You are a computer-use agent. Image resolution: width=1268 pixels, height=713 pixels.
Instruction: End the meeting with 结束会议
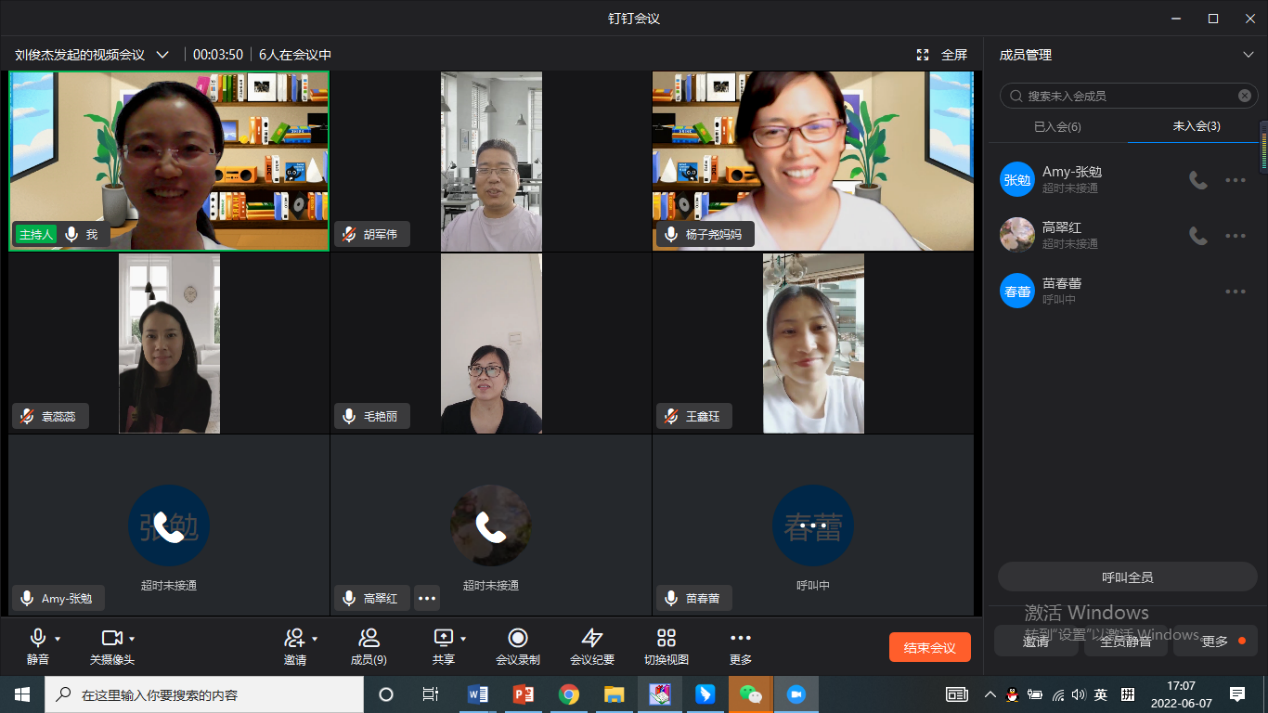point(930,647)
